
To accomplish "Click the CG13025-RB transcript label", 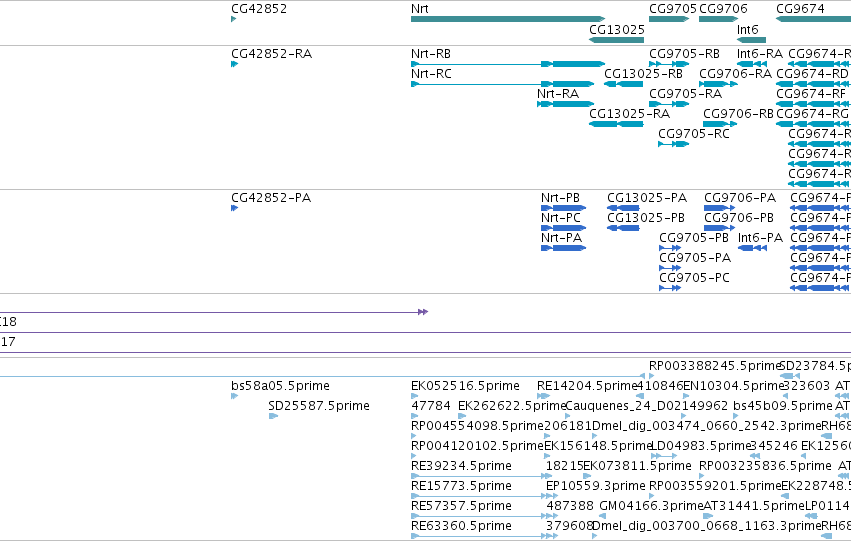I will (643, 74).
